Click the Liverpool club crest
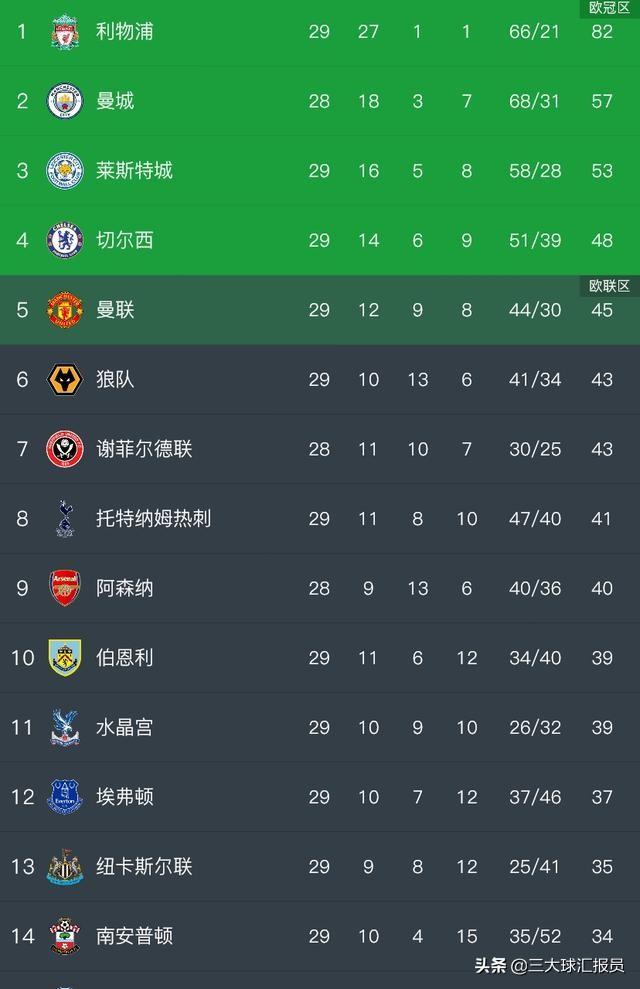The width and height of the screenshot is (640, 989). coord(65,32)
